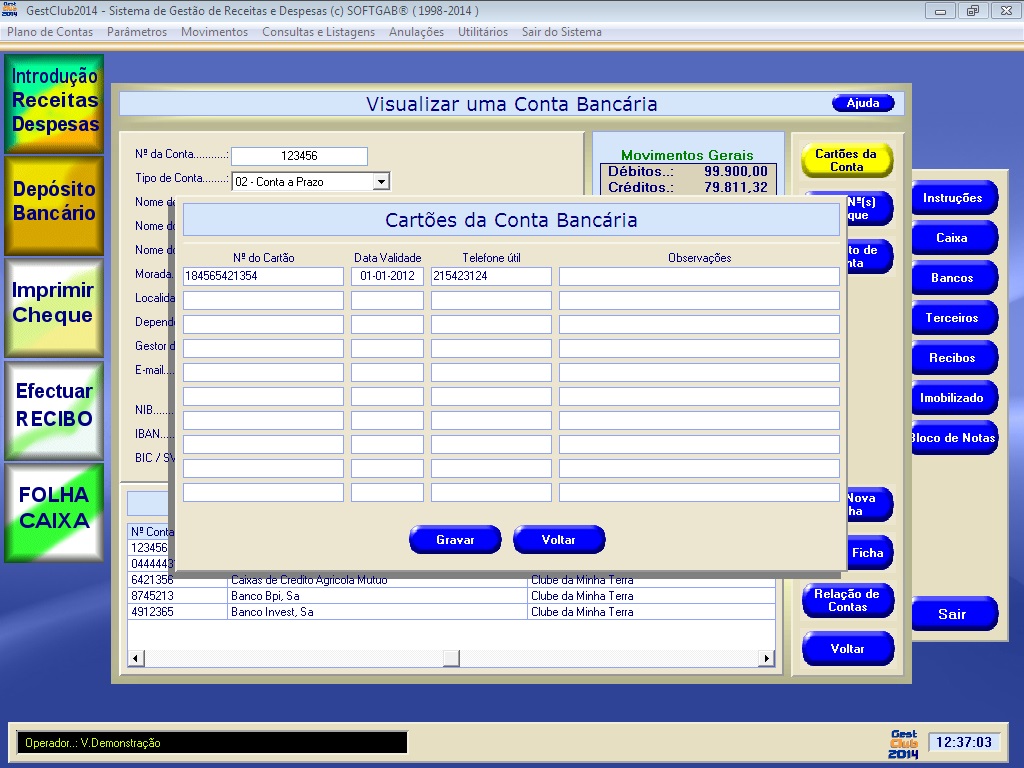Click the Ajuda help button
The image size is (1024, 768).
863,104
